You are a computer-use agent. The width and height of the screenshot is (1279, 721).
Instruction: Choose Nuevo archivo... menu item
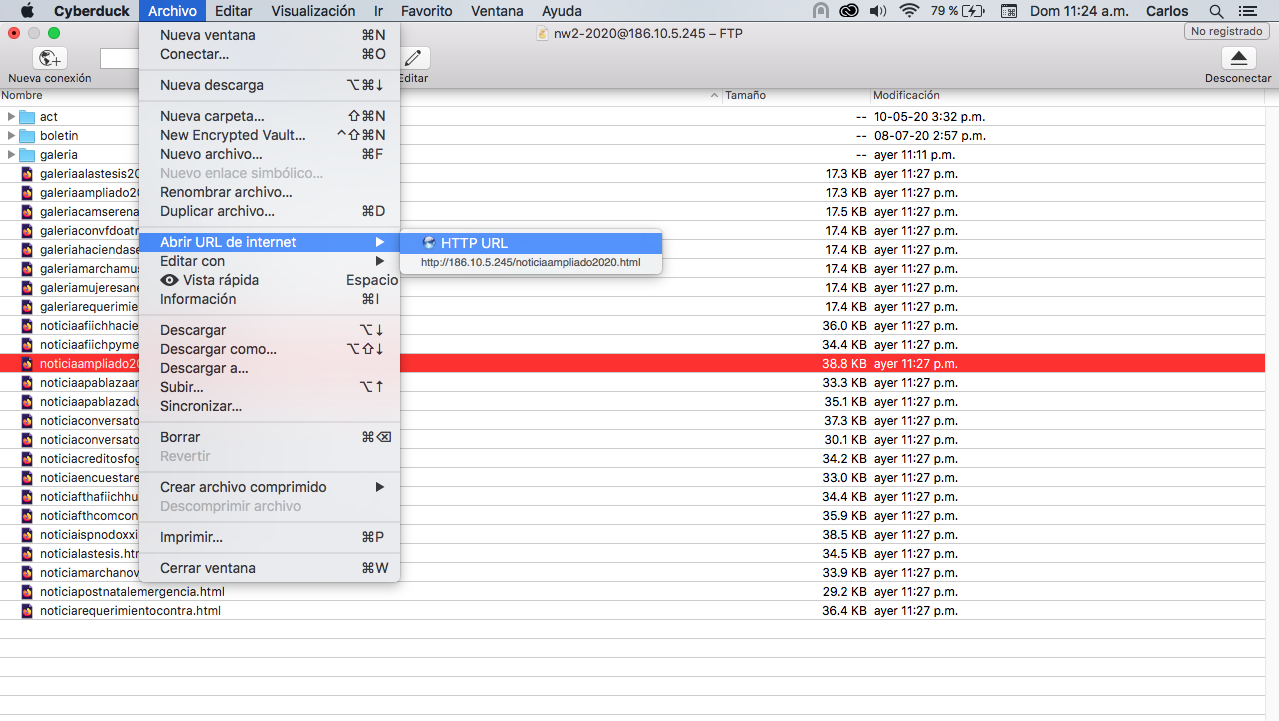(x=269, y=154)
